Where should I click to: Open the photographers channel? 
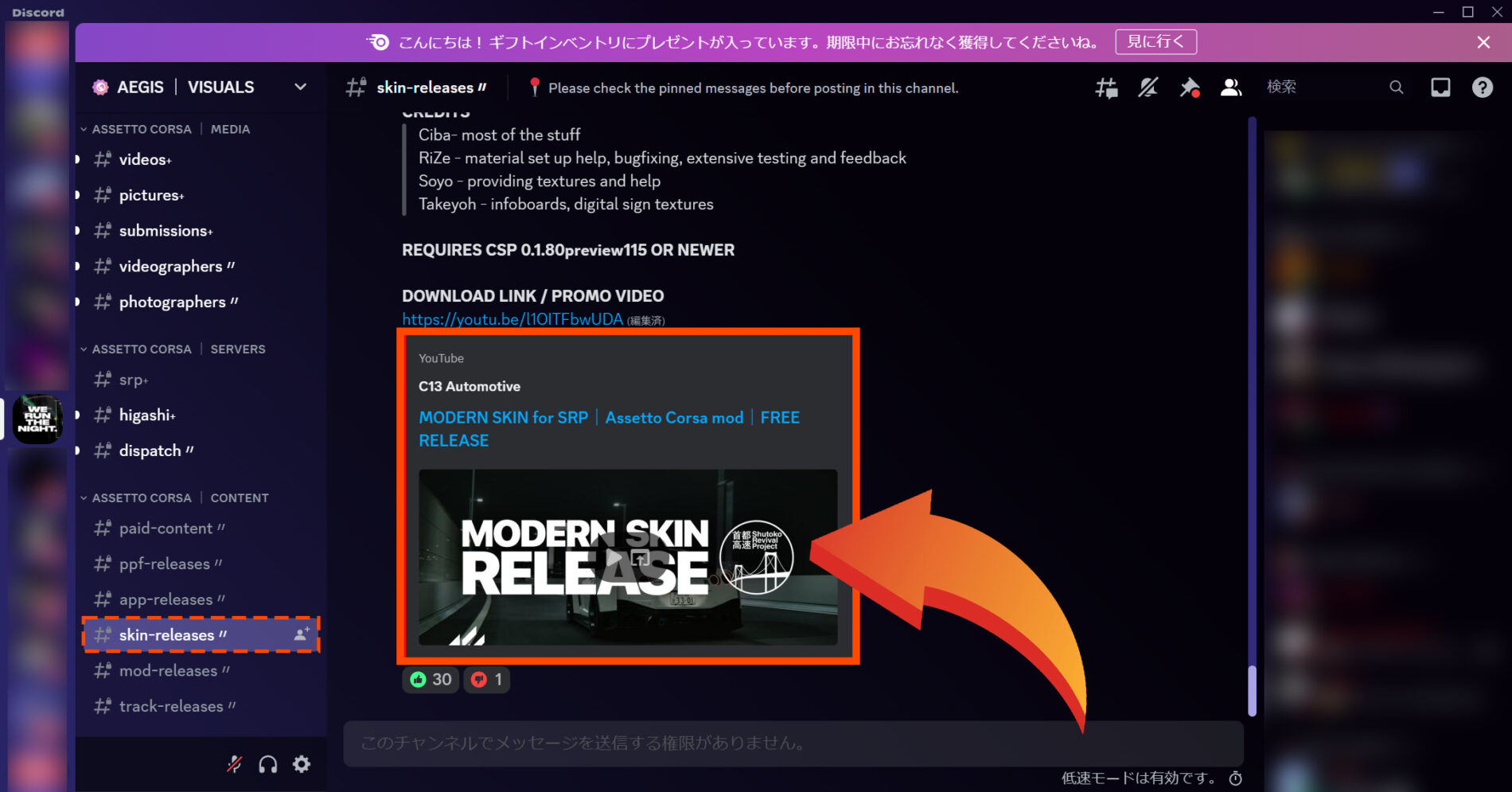201,302
